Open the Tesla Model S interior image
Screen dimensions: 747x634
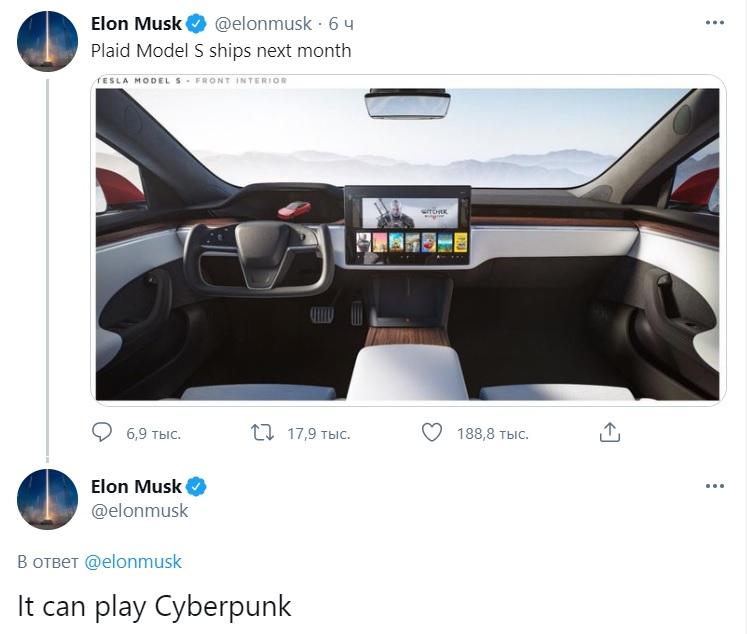(408, 240)
